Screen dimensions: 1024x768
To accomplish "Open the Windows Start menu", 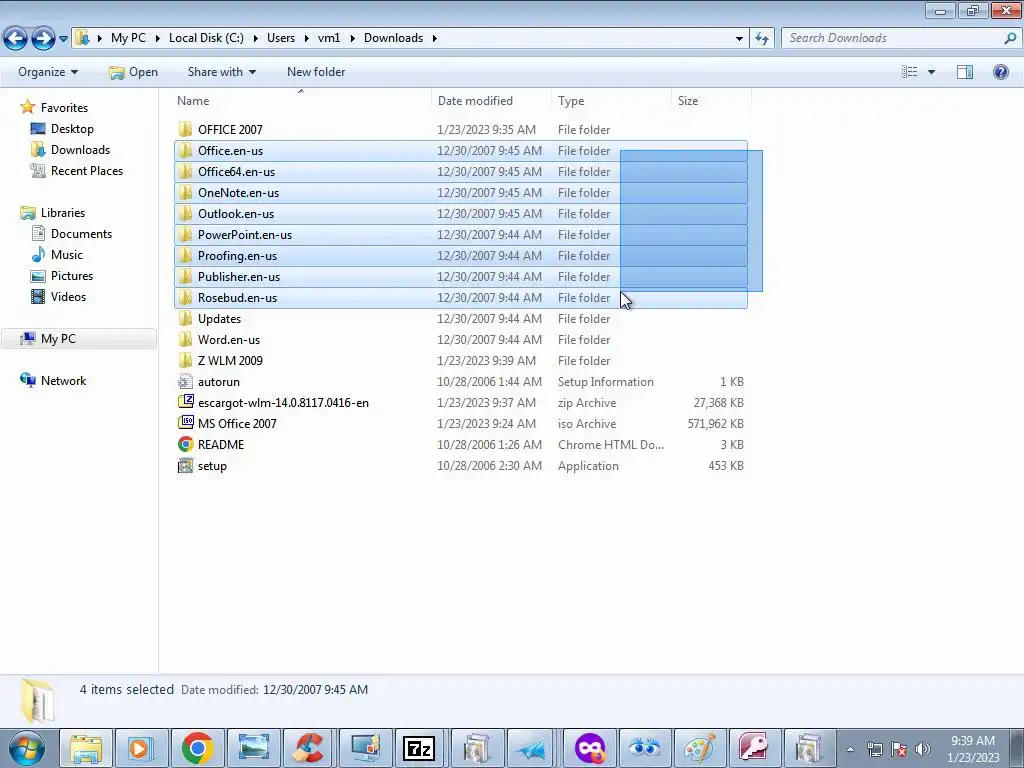I will tap(27, 748).
